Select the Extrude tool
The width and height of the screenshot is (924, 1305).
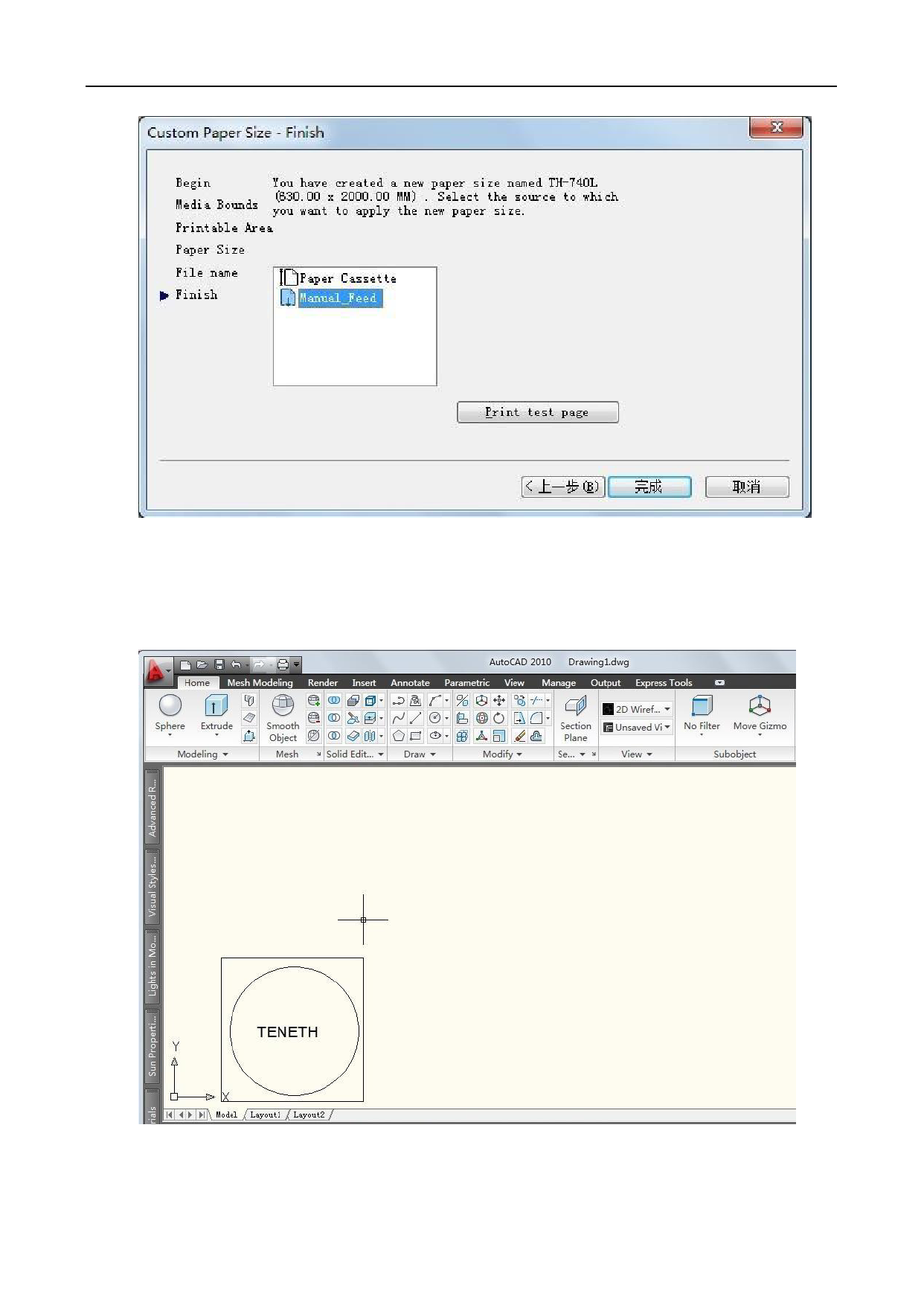pyautogui.click(x=216, y=706)
